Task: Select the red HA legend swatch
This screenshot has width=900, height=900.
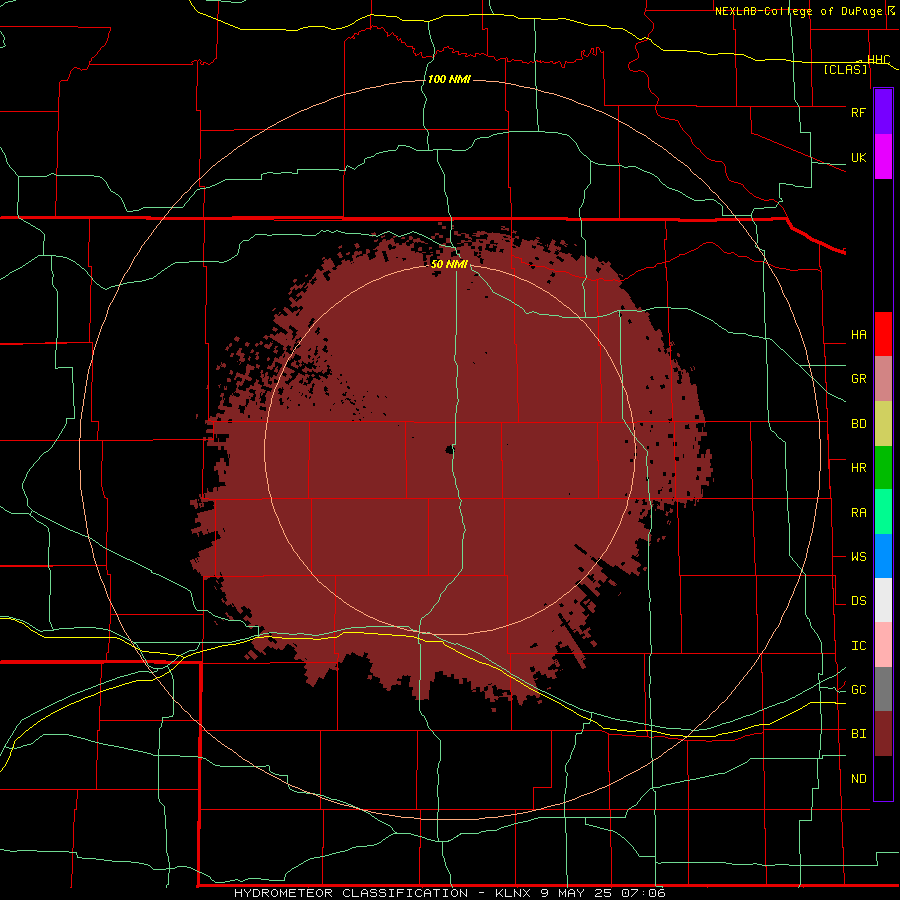Action: [x=883, y=334]
